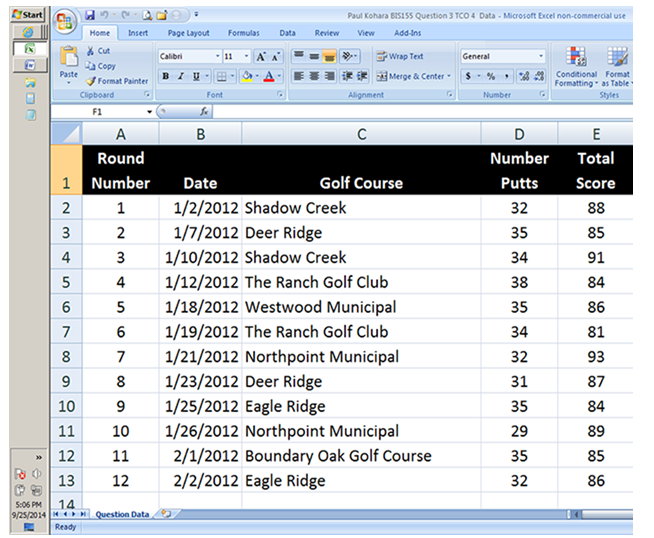This screenshot has height=538, width=654.
Task: Click the Windows Start button
Action: coord(27,15)
